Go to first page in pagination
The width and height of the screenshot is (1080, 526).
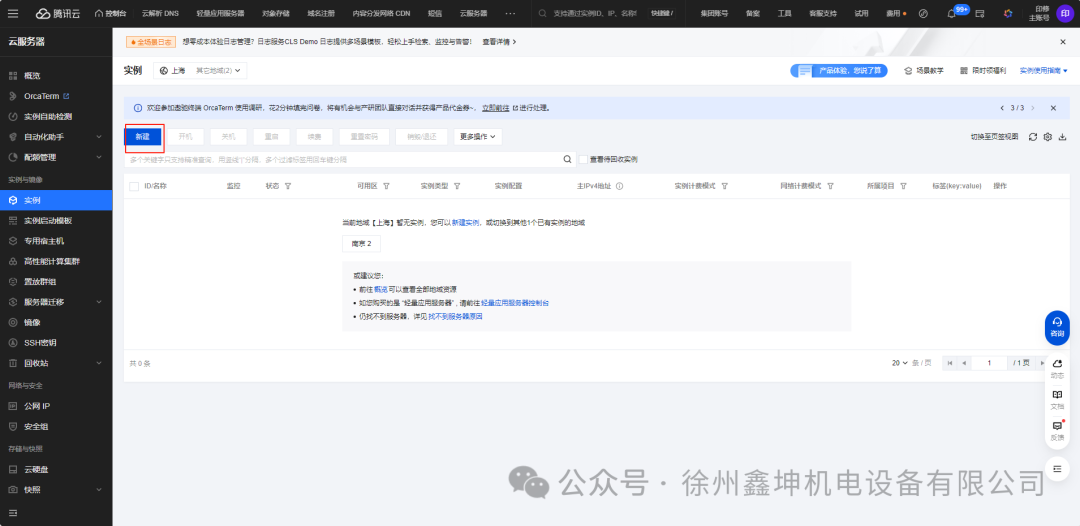coord(950,363)
